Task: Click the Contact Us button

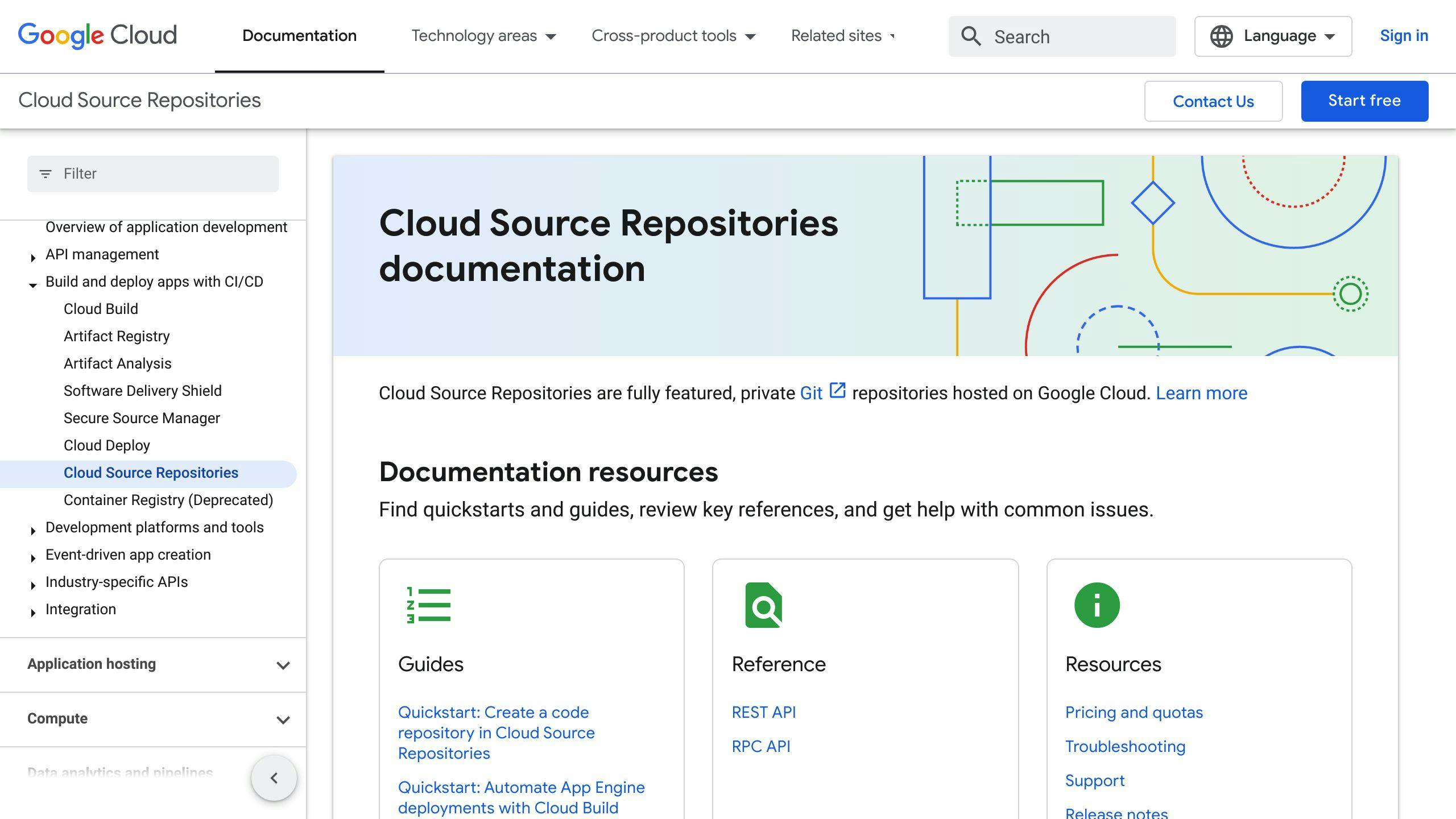Action: pyautogui.click(x=1213, y=101)
